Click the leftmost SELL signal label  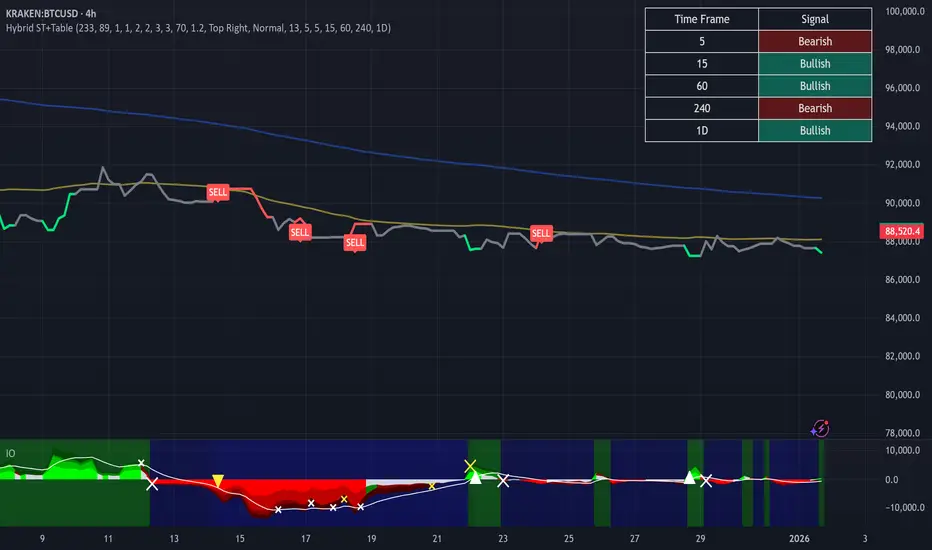217,191
